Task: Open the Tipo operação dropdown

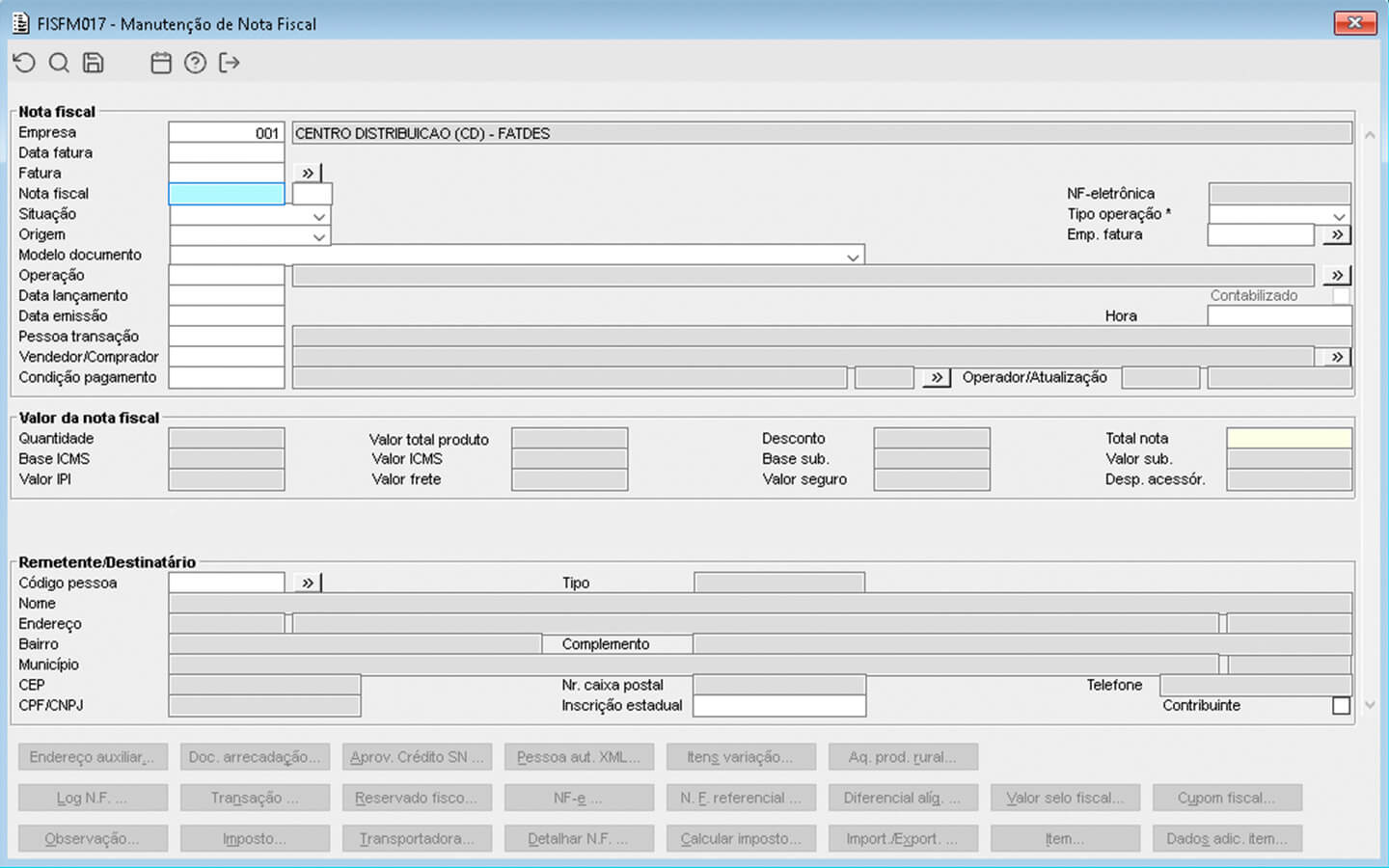Action: pyautogui.click(x=1338, y=216)
